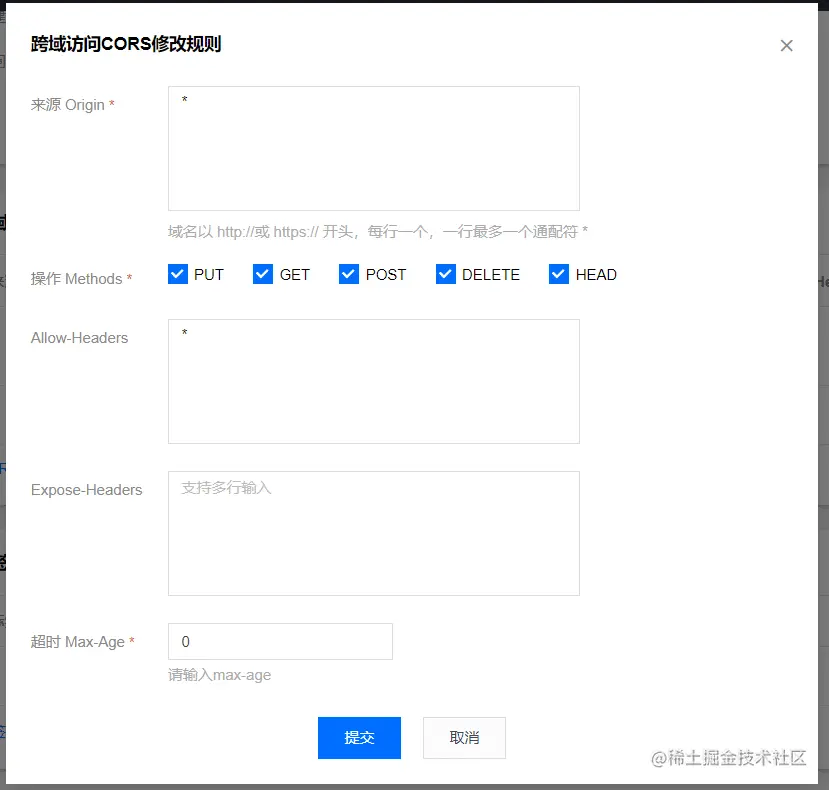829x790 pixels.
Task: Toggle the HEAD method checkbox
Action: coord(559,274)
